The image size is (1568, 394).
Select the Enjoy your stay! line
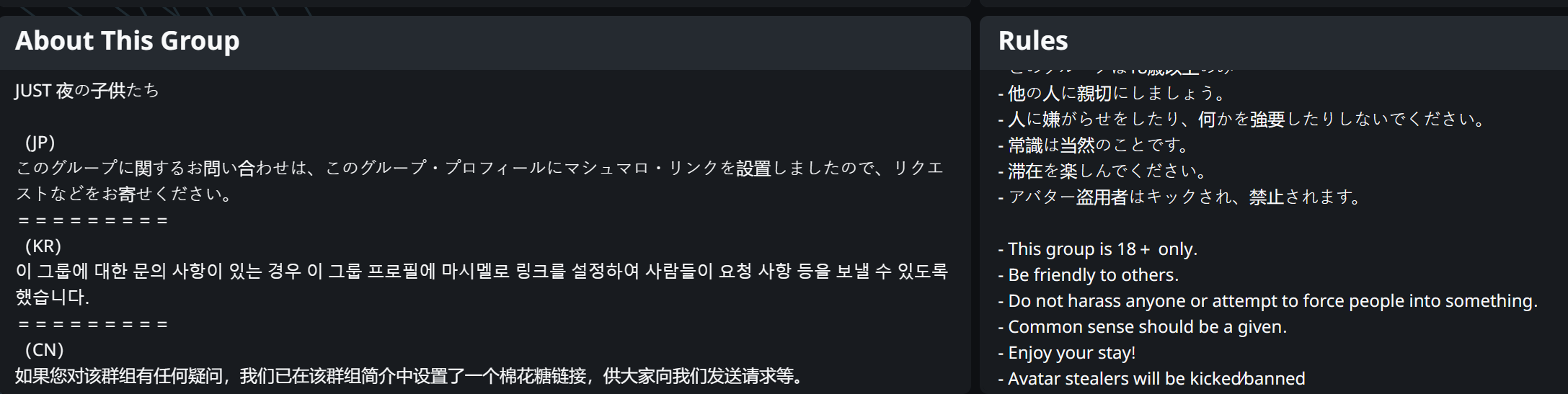(1067, 353)
